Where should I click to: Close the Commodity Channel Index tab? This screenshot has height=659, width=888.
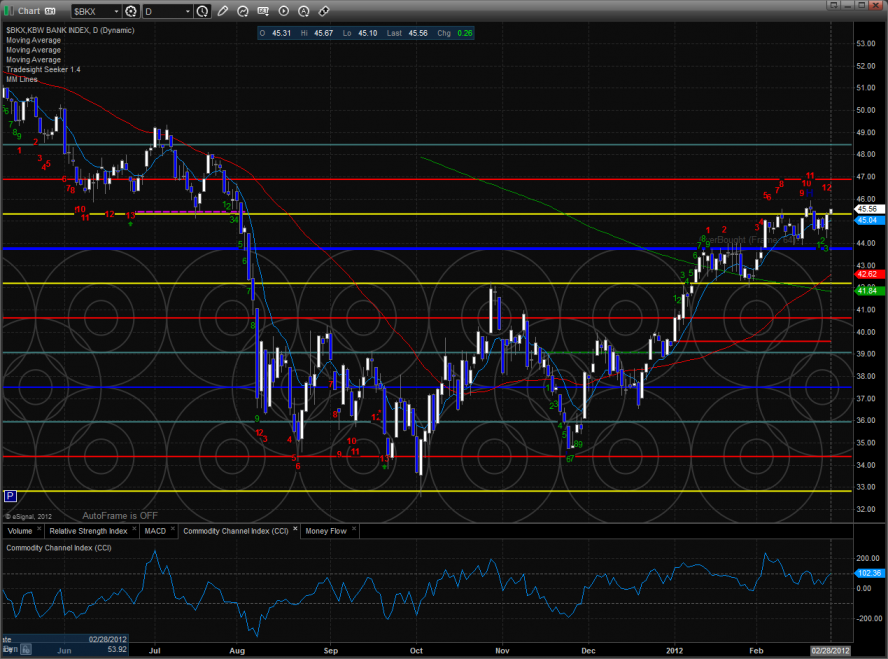point(293,530)
